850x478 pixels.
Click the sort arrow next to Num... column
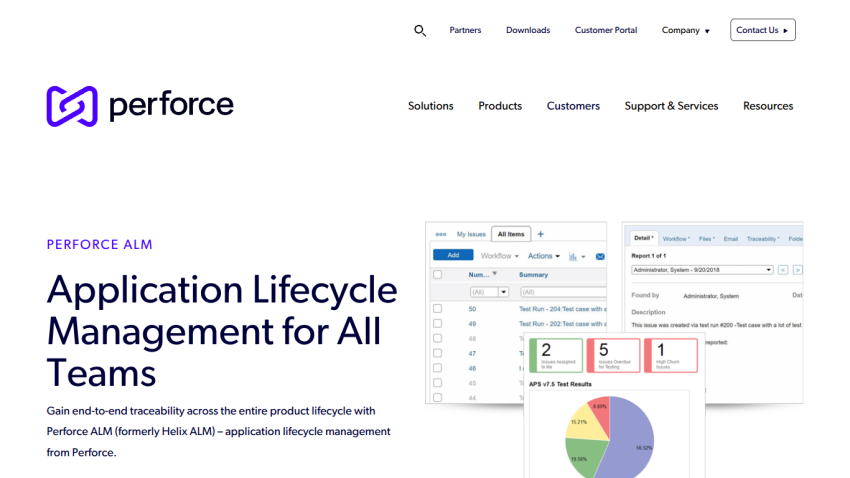click(x=494, y=274)
